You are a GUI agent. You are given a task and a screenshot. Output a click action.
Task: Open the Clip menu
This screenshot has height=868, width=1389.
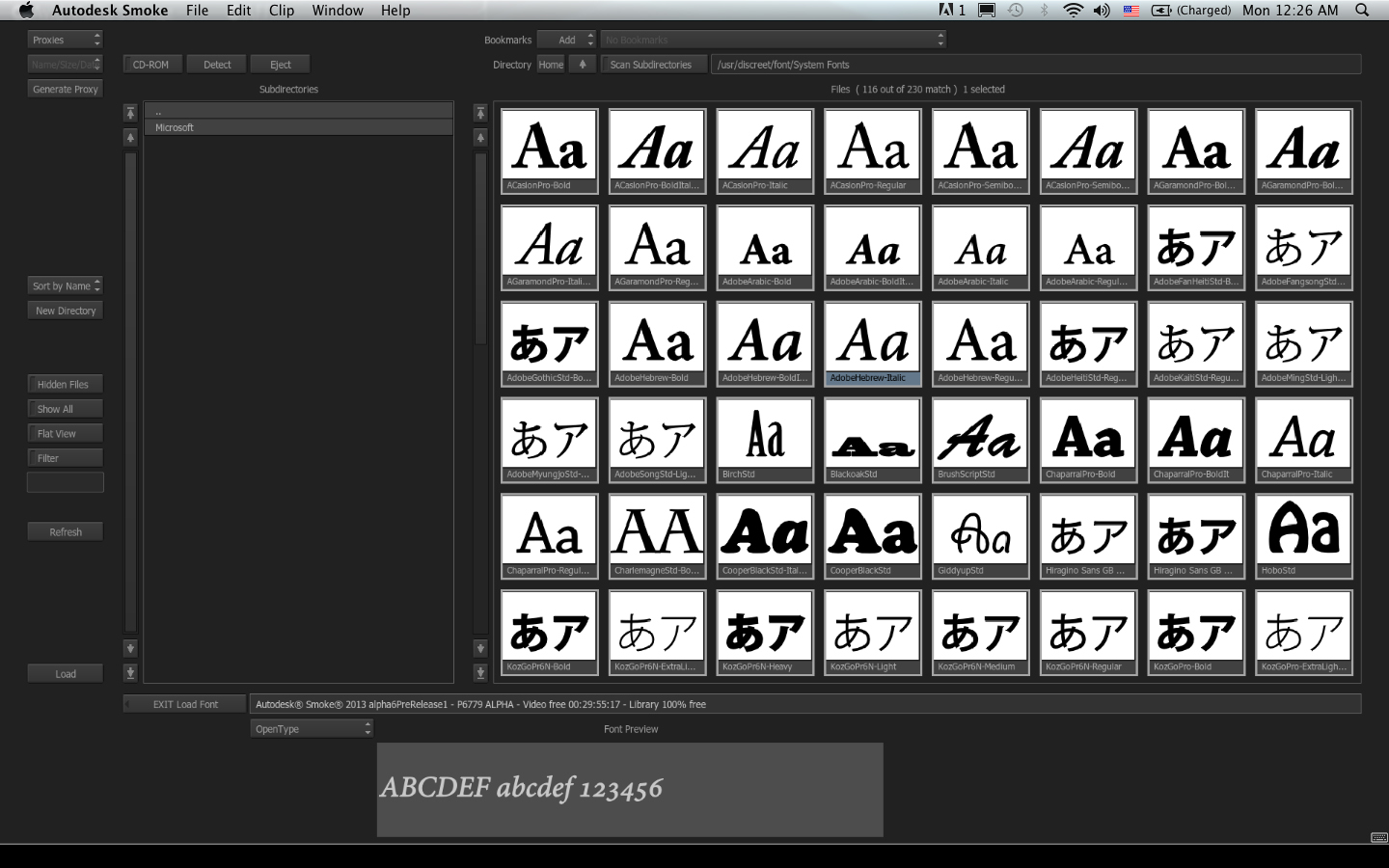(282, 11)
